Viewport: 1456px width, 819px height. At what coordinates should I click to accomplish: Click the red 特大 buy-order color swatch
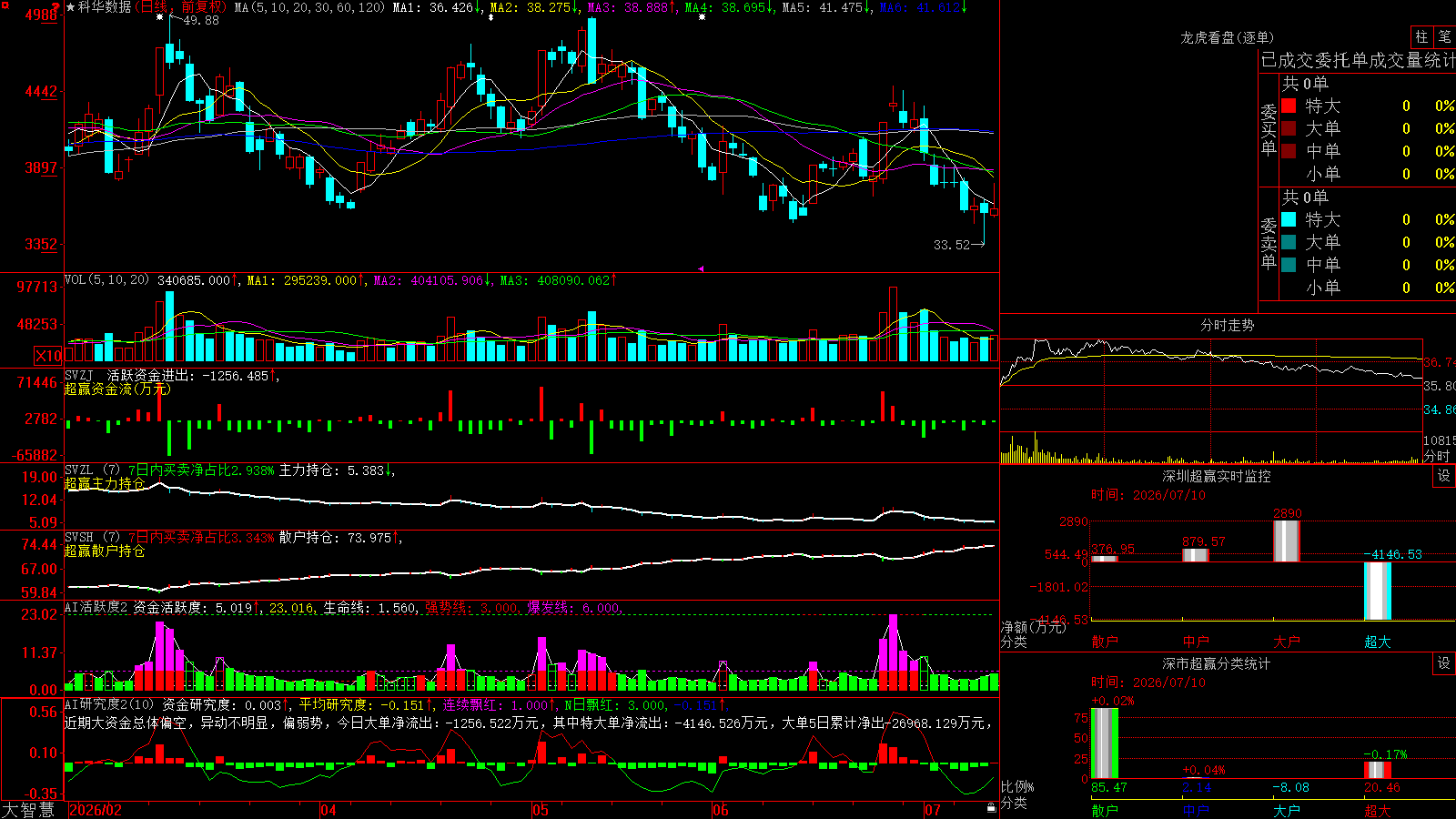[1289, 106]
